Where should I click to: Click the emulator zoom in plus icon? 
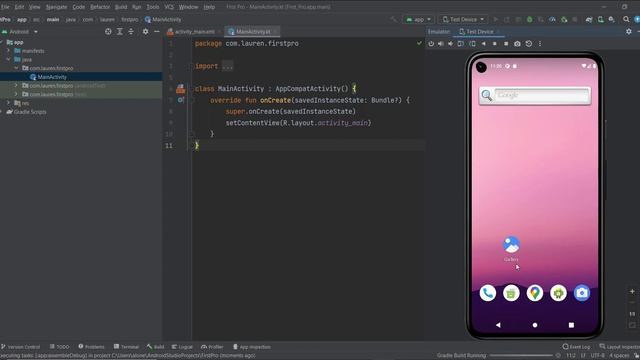point(632,291)
